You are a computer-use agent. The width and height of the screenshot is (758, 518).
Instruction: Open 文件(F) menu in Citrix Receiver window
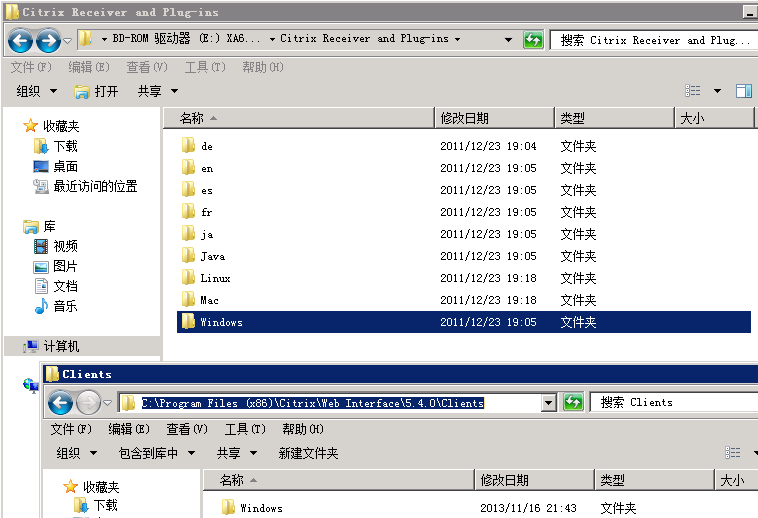(x=31, y=67)
